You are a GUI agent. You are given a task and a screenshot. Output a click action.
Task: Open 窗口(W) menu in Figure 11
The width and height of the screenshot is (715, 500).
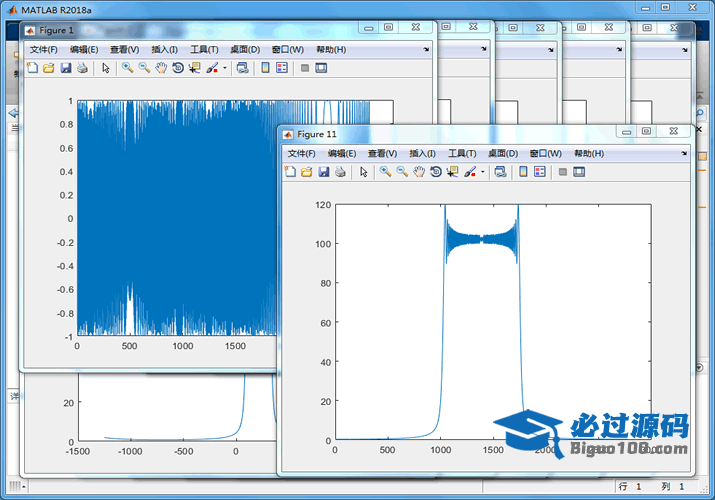(x=546, y=154)
